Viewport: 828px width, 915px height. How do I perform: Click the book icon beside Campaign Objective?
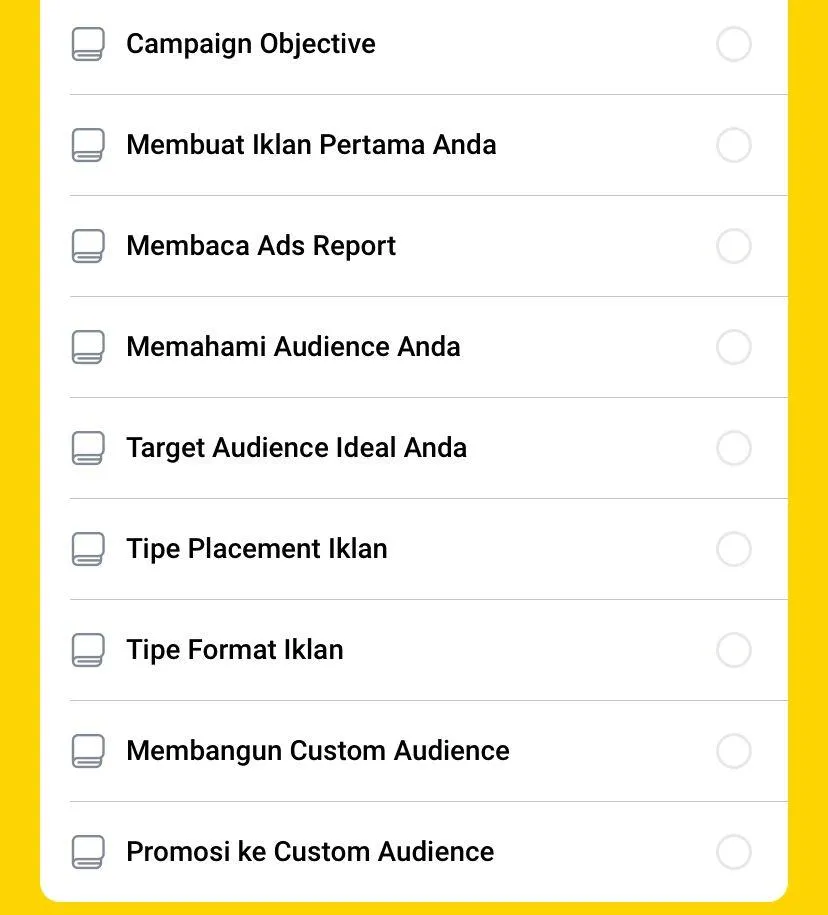click(x=88, y=44)
